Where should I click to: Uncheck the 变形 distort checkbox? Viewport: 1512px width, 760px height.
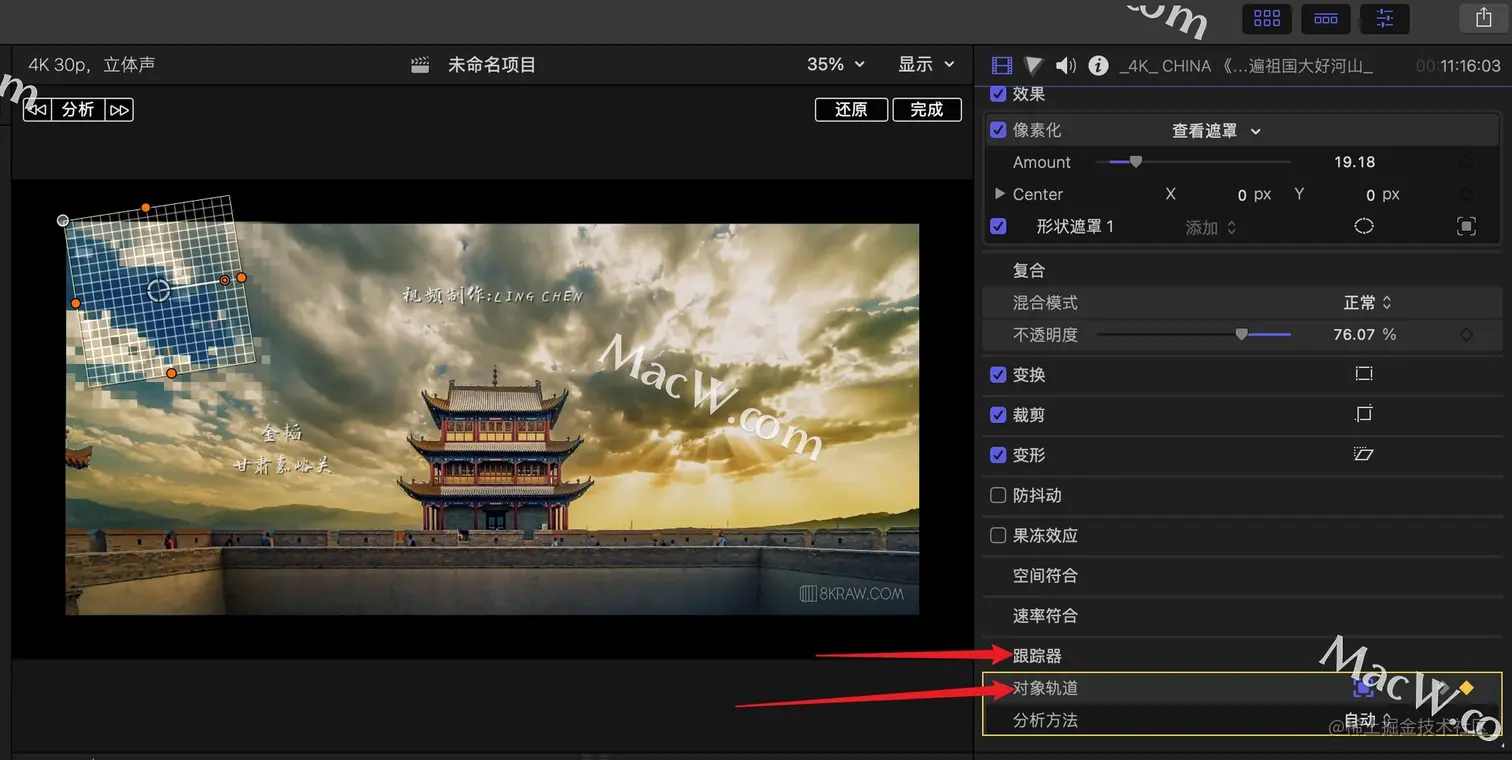[x=998, y=454]
